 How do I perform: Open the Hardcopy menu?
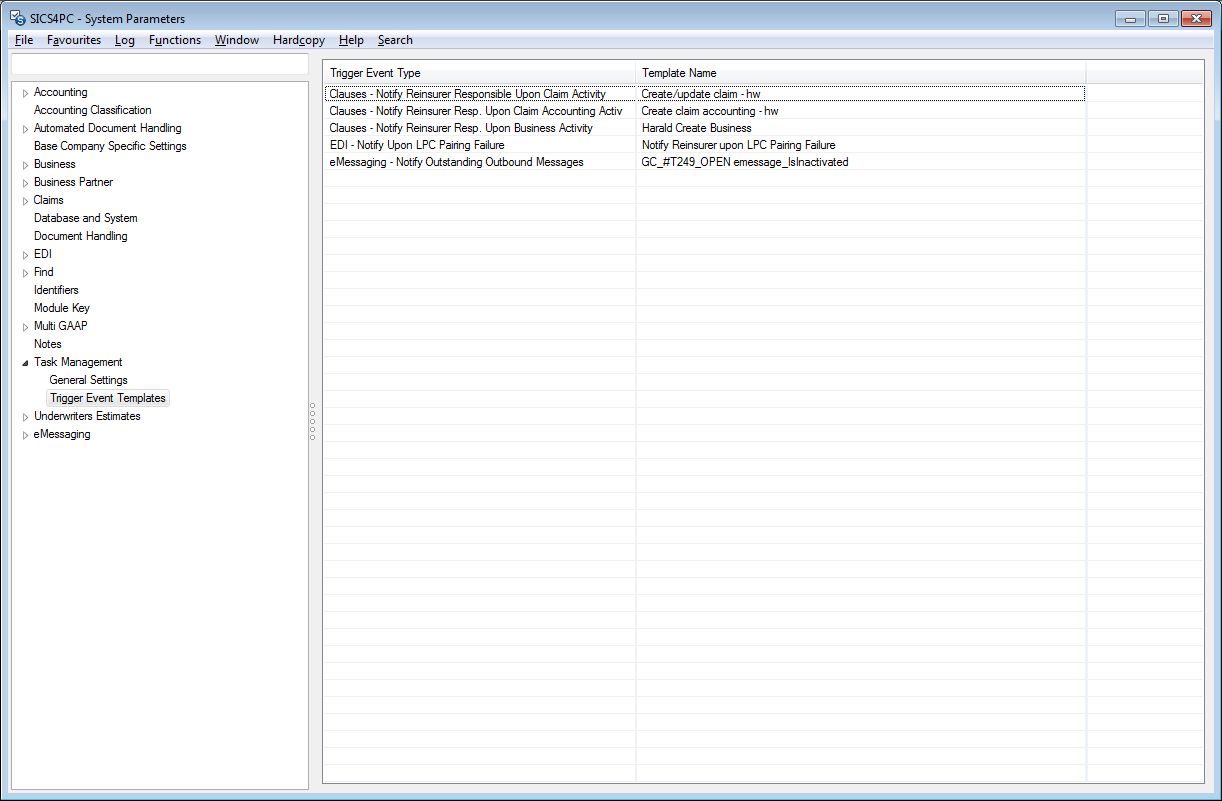298,40
